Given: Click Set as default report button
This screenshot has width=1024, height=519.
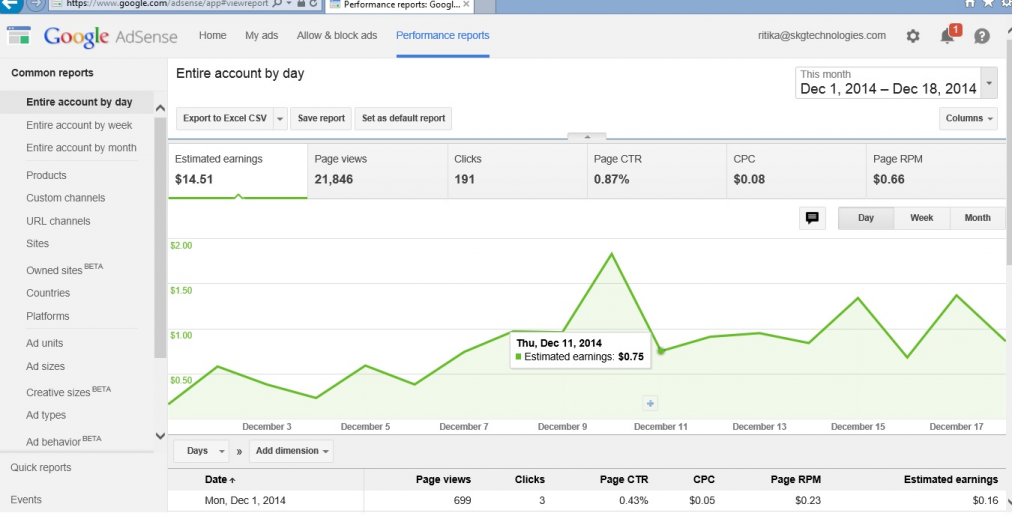Looking at the screenshot, I should pos(403,119).
